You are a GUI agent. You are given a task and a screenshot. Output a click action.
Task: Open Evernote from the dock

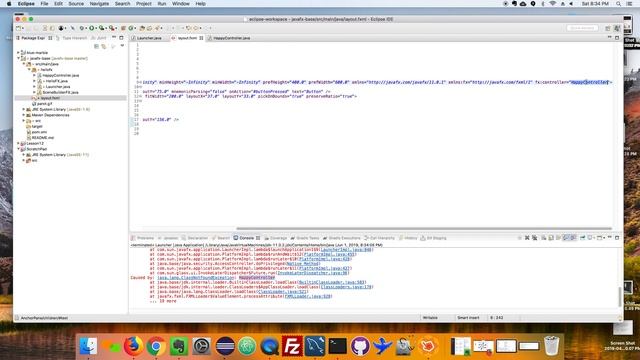(179, 346)
